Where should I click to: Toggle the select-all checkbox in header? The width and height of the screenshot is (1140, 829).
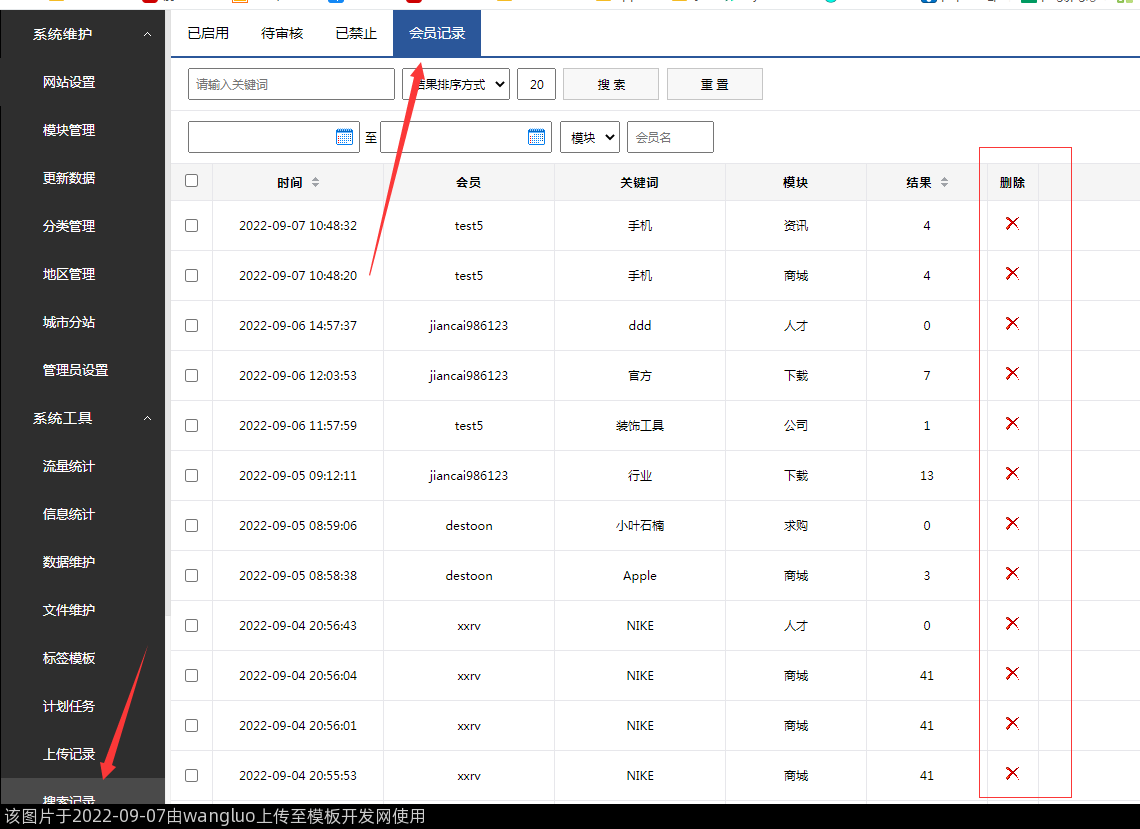click(x=192, y=181)
